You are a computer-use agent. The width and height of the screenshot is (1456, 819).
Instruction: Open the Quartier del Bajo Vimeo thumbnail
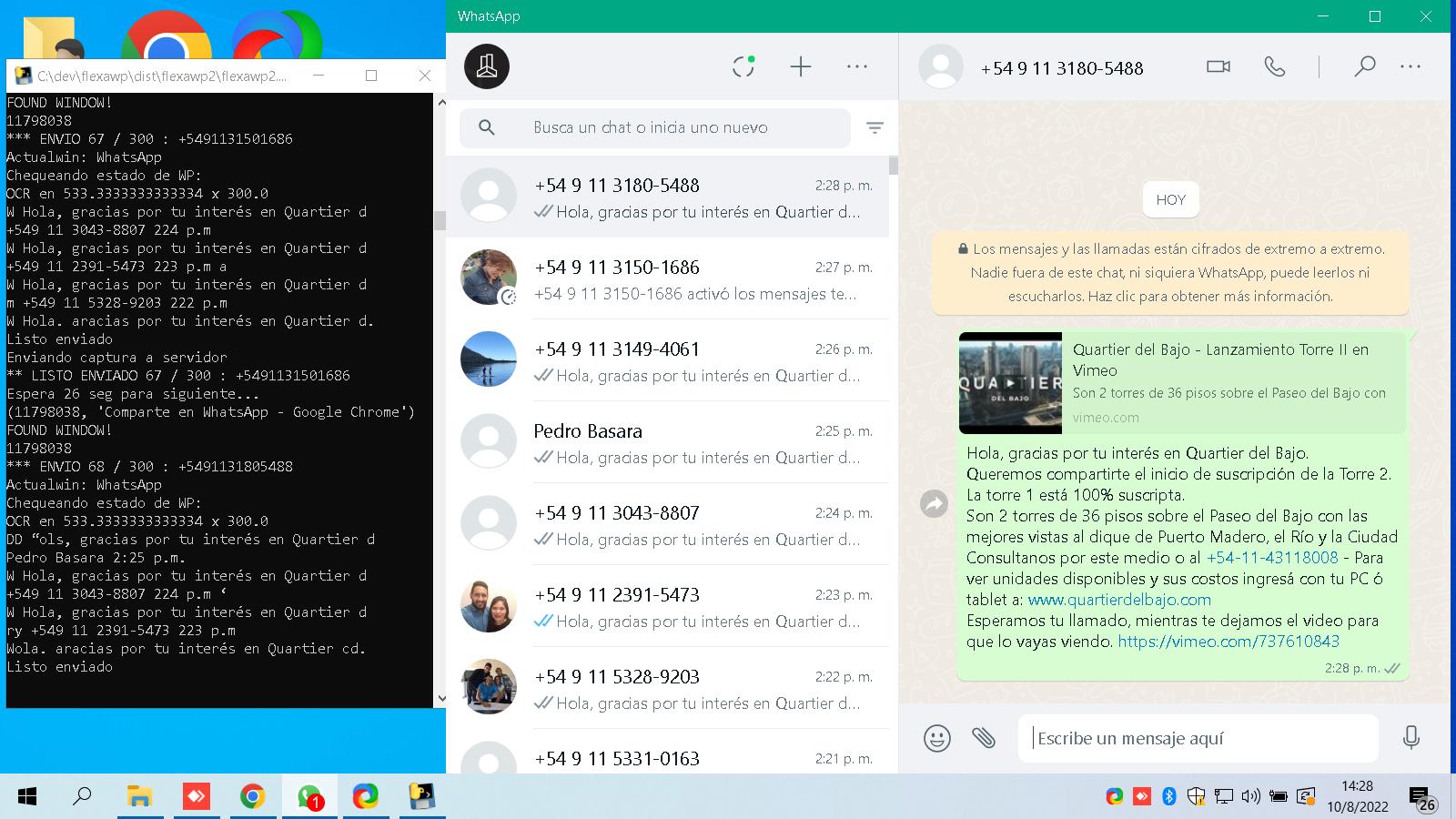(1010, 382)
